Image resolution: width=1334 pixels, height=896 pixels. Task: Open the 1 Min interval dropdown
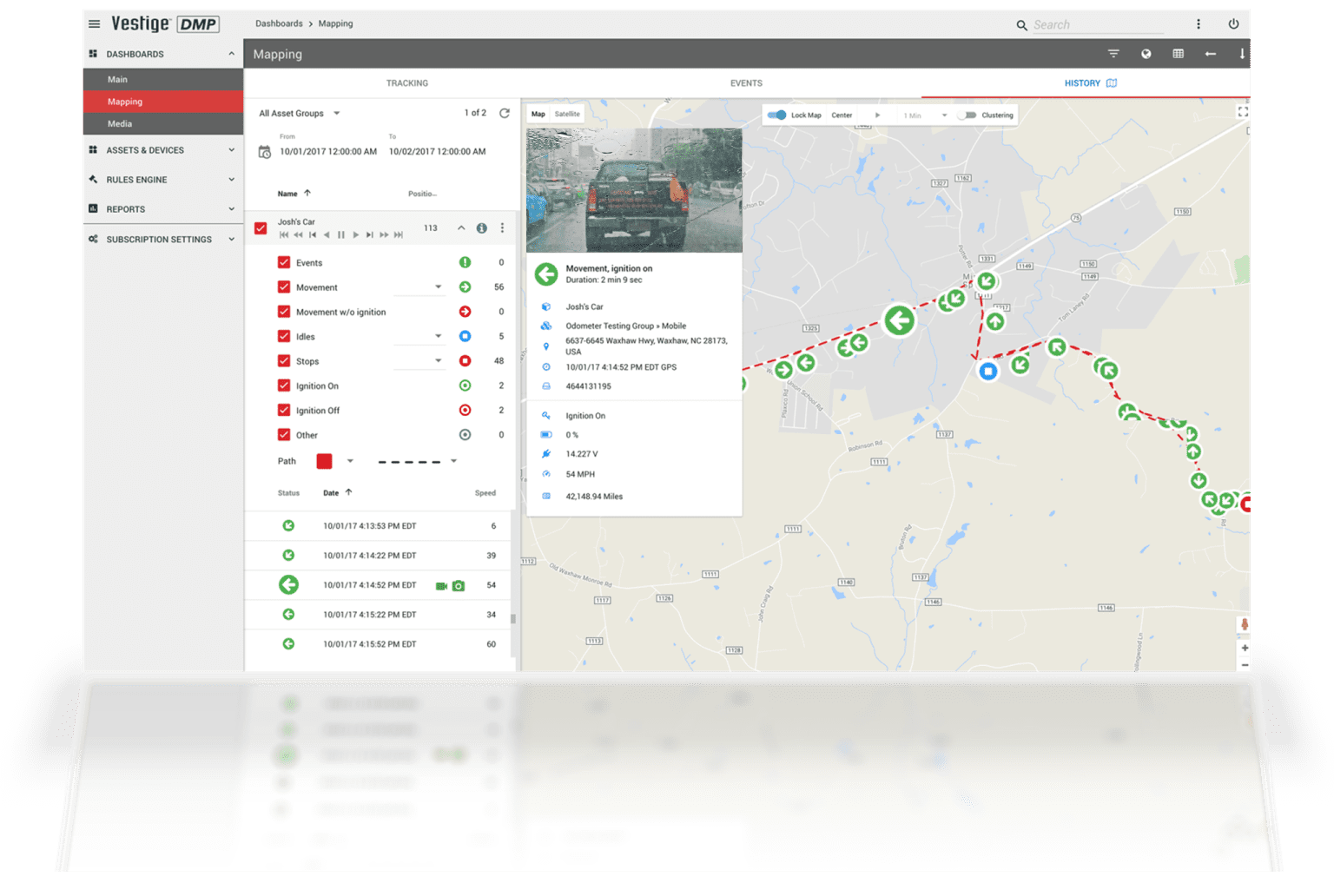(x=925, y=115)
